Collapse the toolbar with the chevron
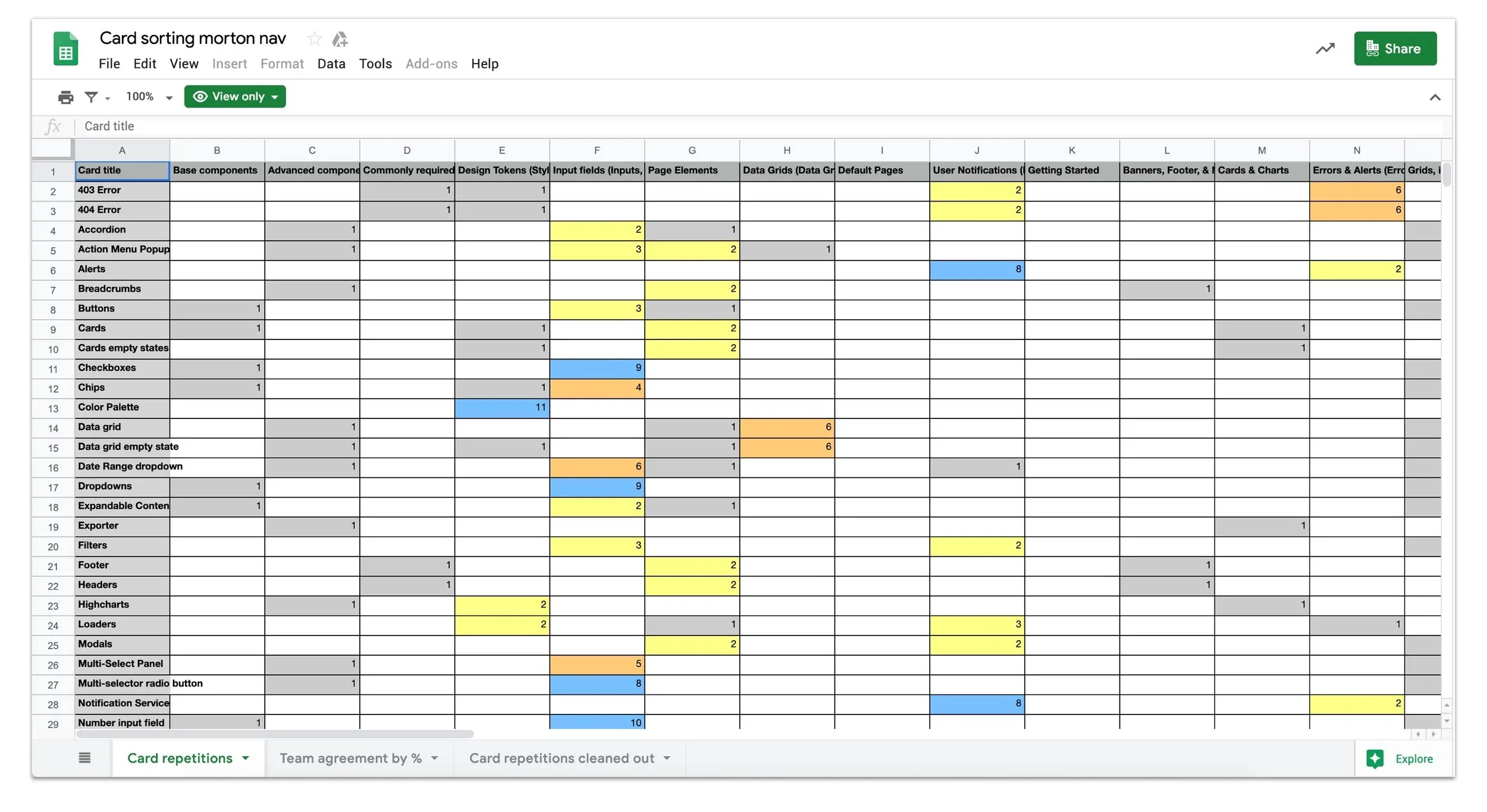Viewport: 1487px width, 812px height. (1435, 97)
